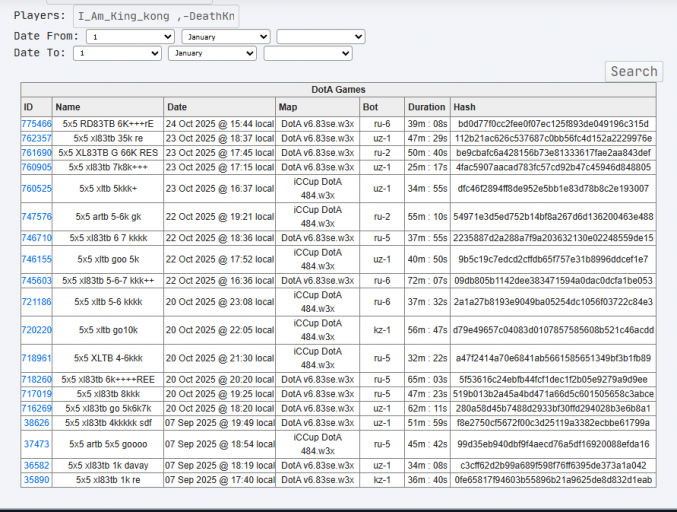
Task: Select game name '5x5 XL83TB G 66K RES'
Action: (x=108, y=153)
